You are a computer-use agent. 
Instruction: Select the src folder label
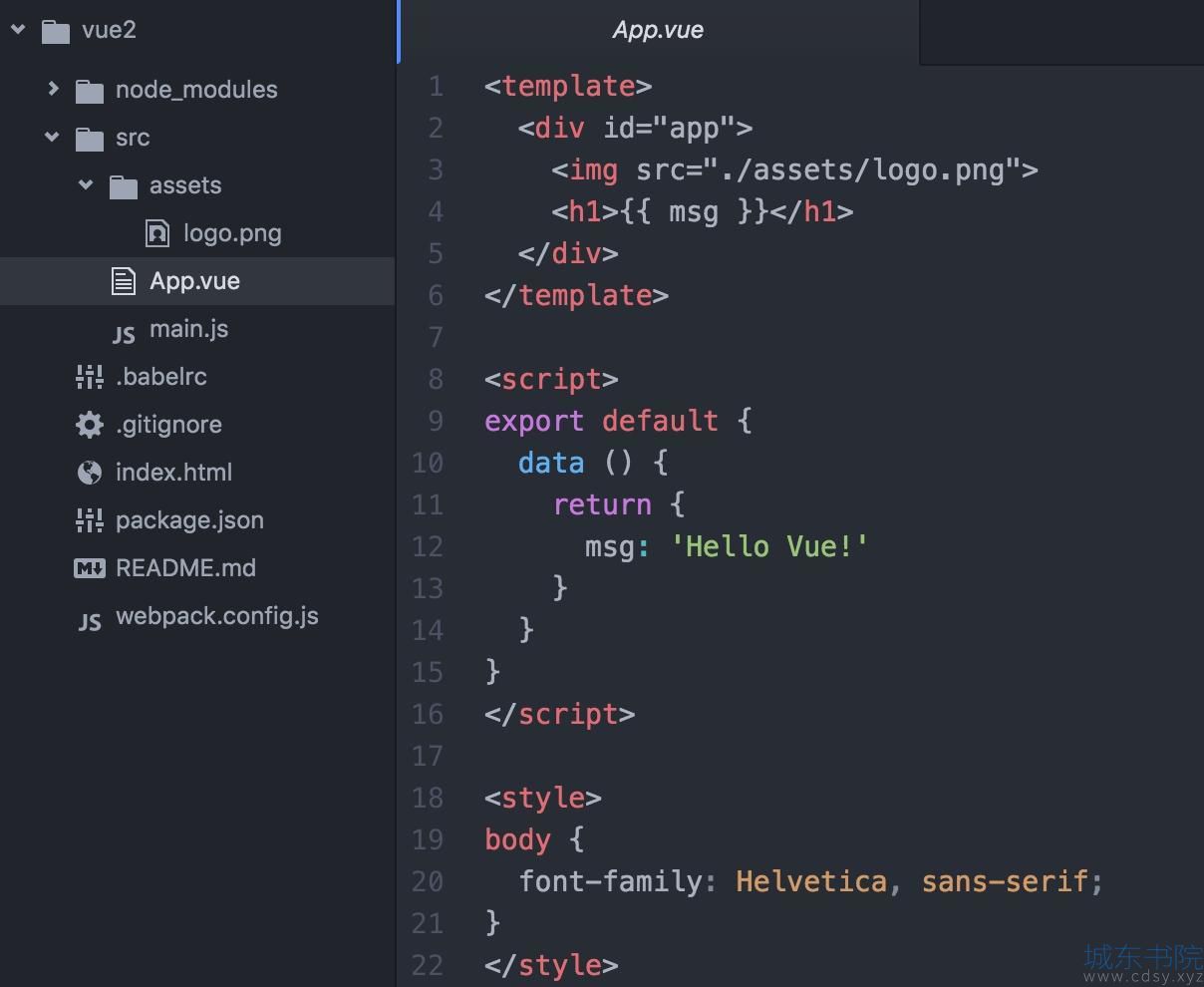tap(133, 138)
